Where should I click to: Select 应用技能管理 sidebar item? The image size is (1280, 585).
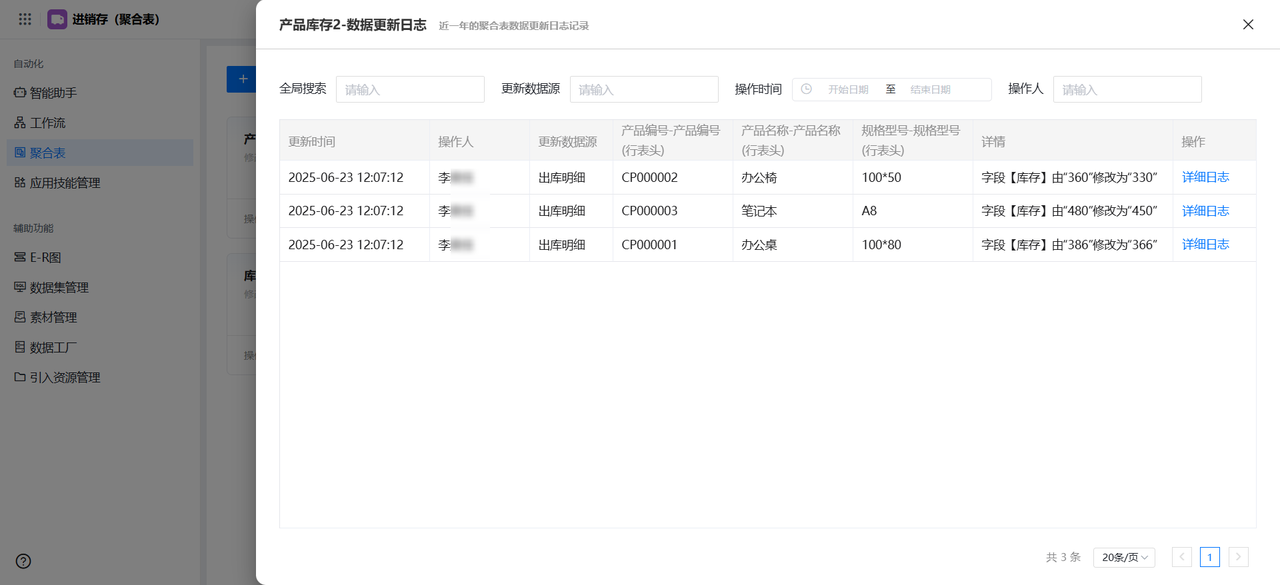click(64, 183)
